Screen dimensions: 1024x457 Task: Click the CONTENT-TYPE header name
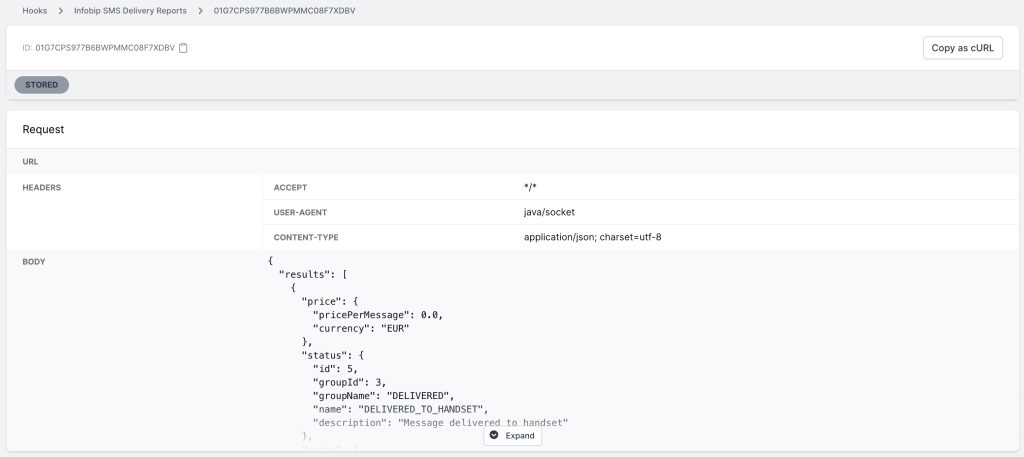(x=306, y=237)
